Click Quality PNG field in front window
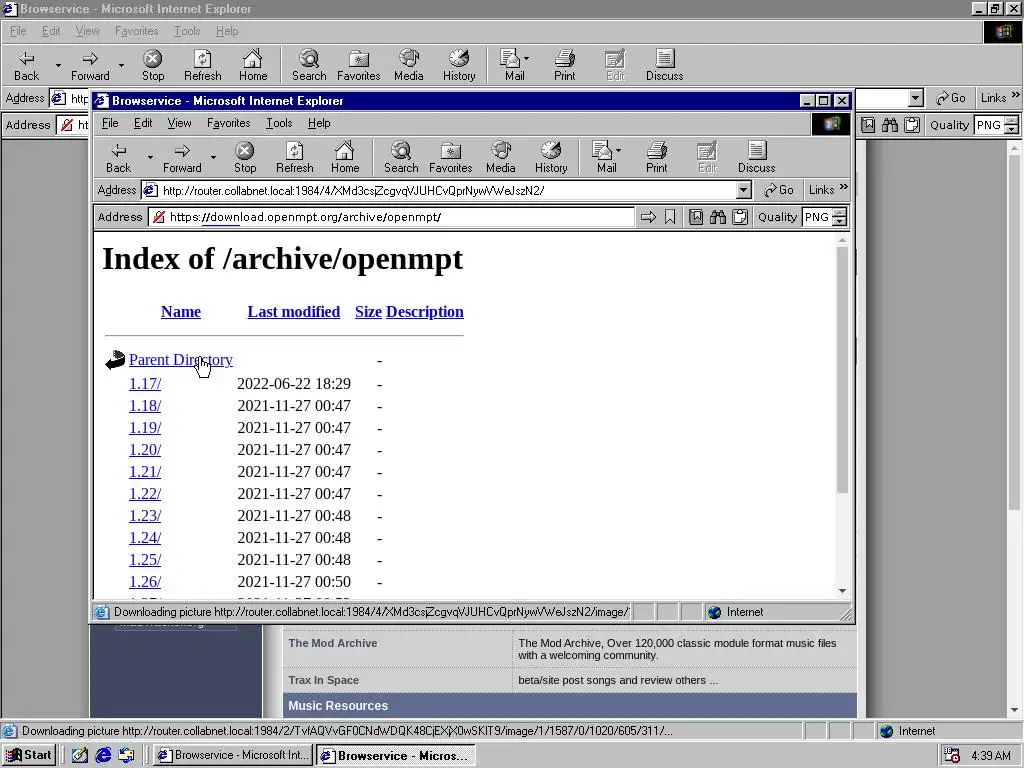Screen dimensions: 1024x768 [x=818, y=217]
